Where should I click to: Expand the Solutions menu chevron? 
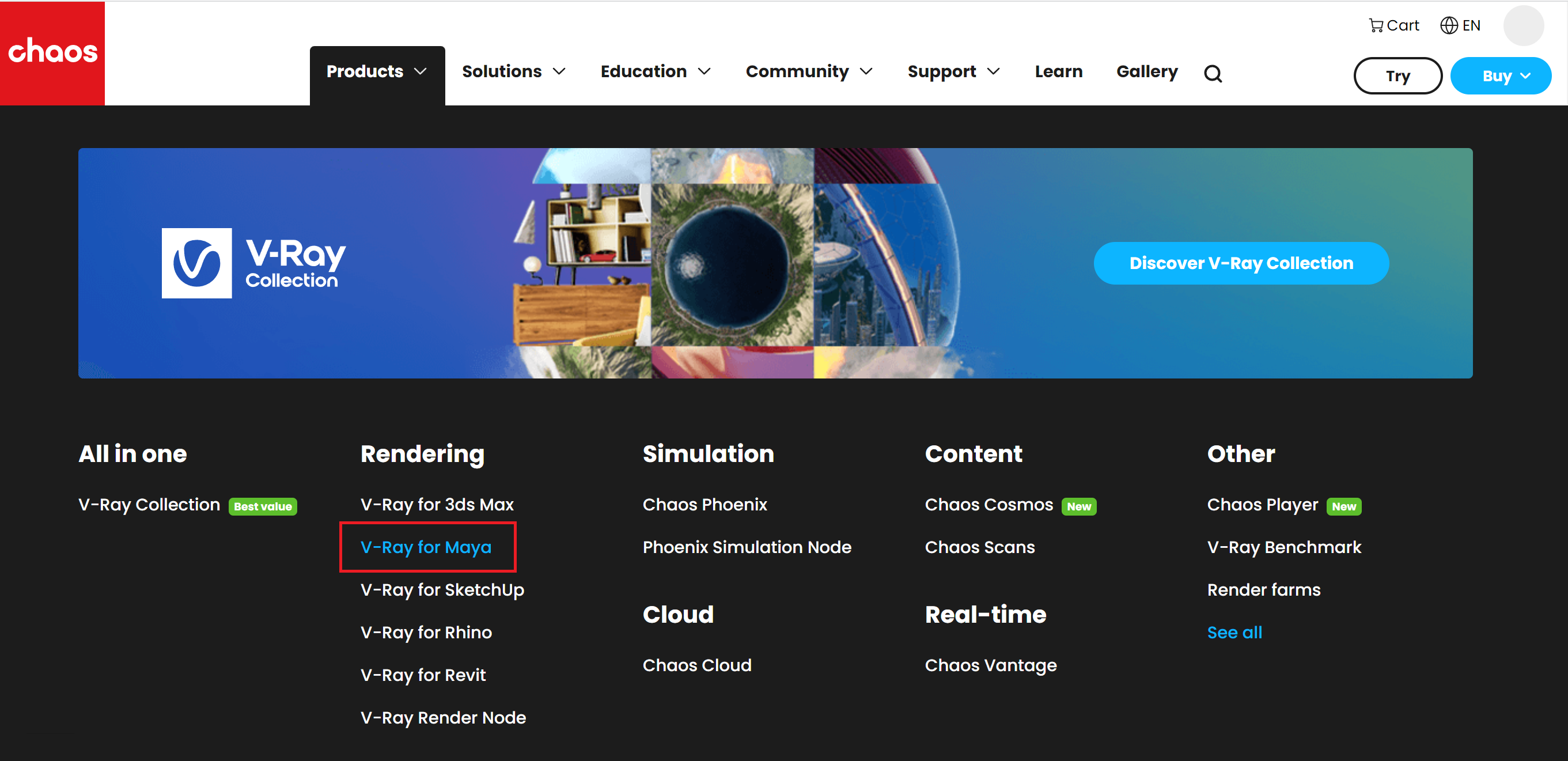tap(559, 71)
